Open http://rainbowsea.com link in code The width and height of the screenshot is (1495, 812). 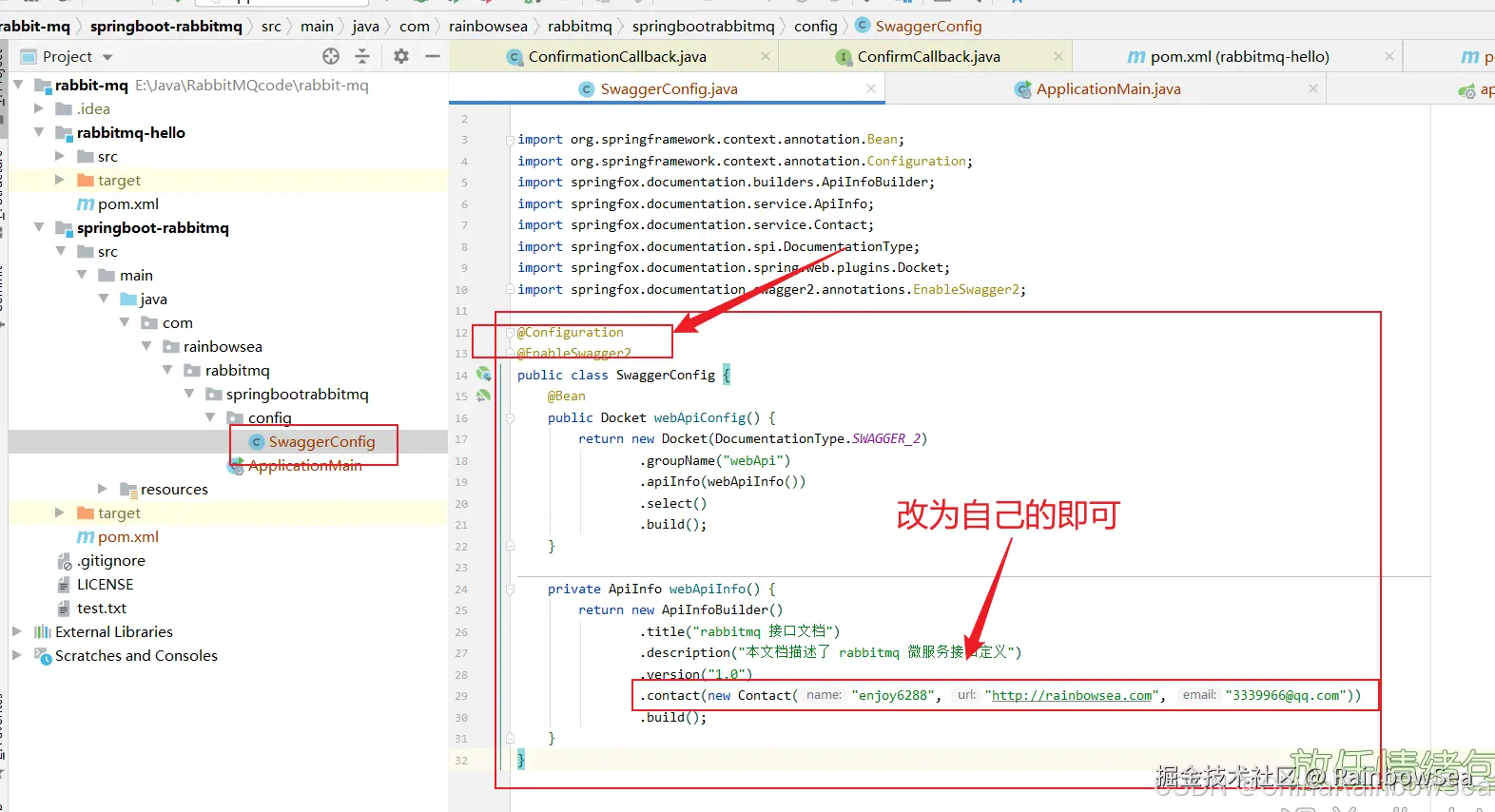tap(1073, 695)
